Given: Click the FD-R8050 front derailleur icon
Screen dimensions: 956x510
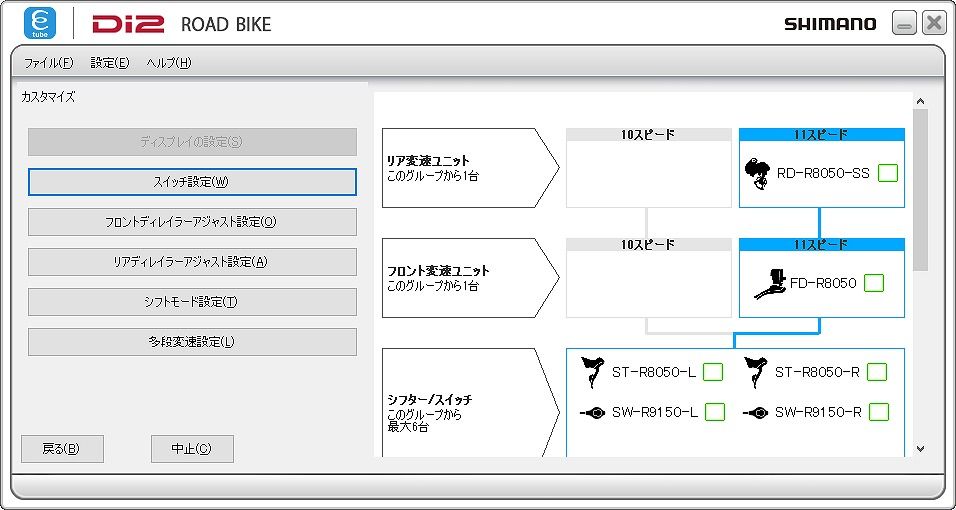Looking at the screenshot, I should coord(771,284).
